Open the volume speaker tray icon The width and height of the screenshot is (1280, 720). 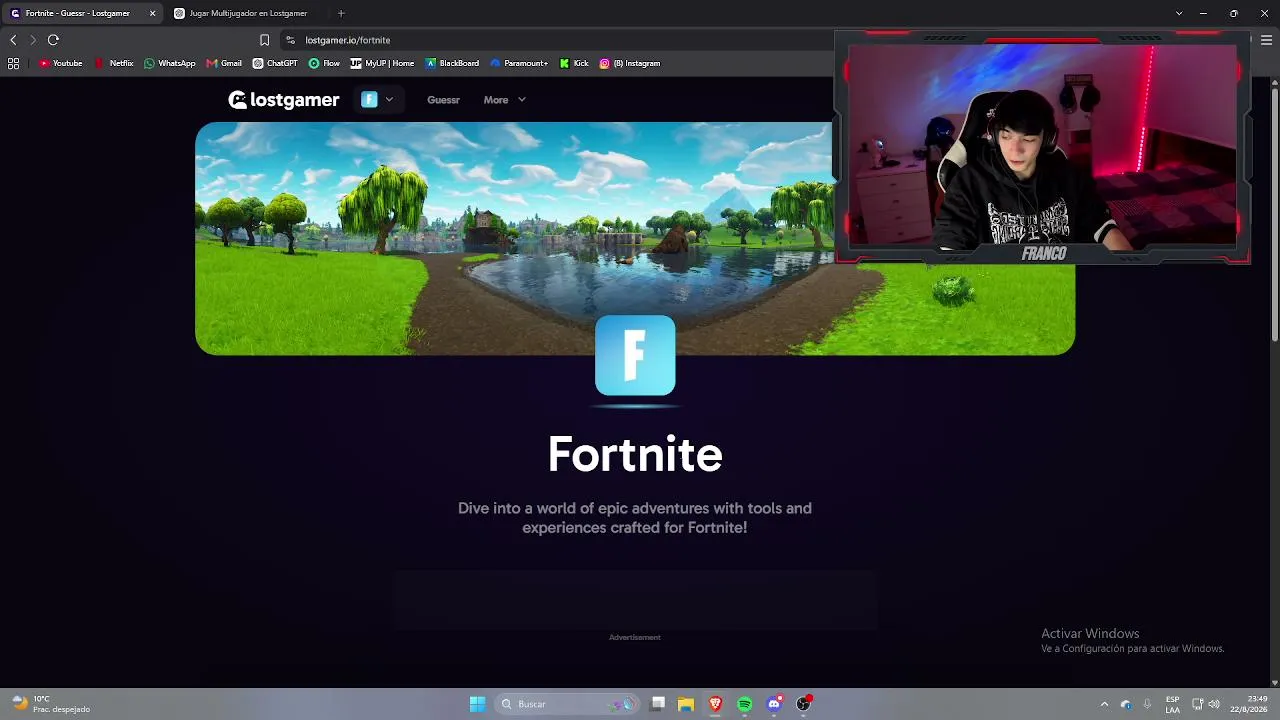pos(1214,704)
